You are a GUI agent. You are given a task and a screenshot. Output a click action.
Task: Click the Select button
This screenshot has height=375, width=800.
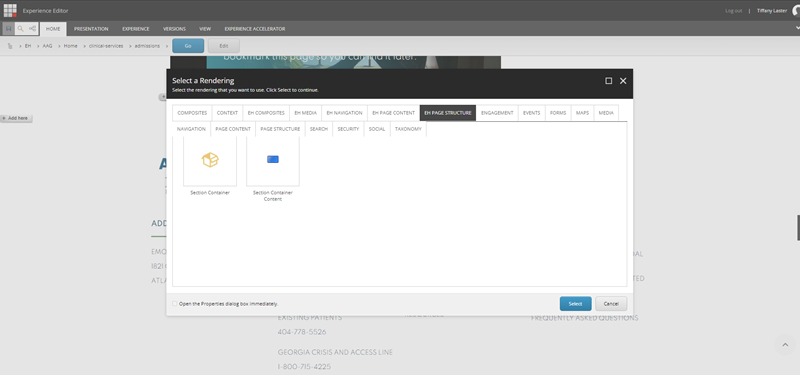coord(576,304)
